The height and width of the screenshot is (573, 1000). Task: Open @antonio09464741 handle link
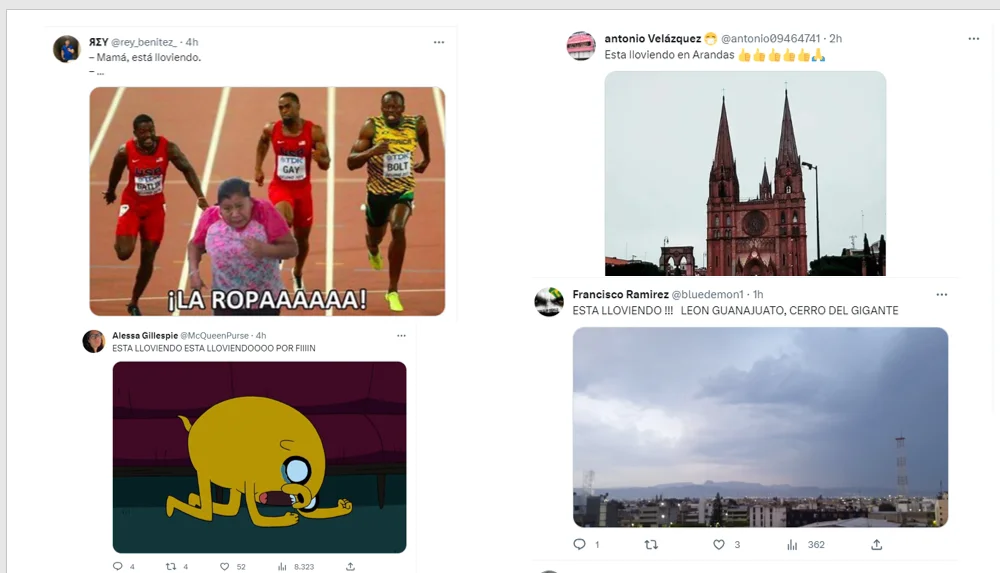click(770, 39)
